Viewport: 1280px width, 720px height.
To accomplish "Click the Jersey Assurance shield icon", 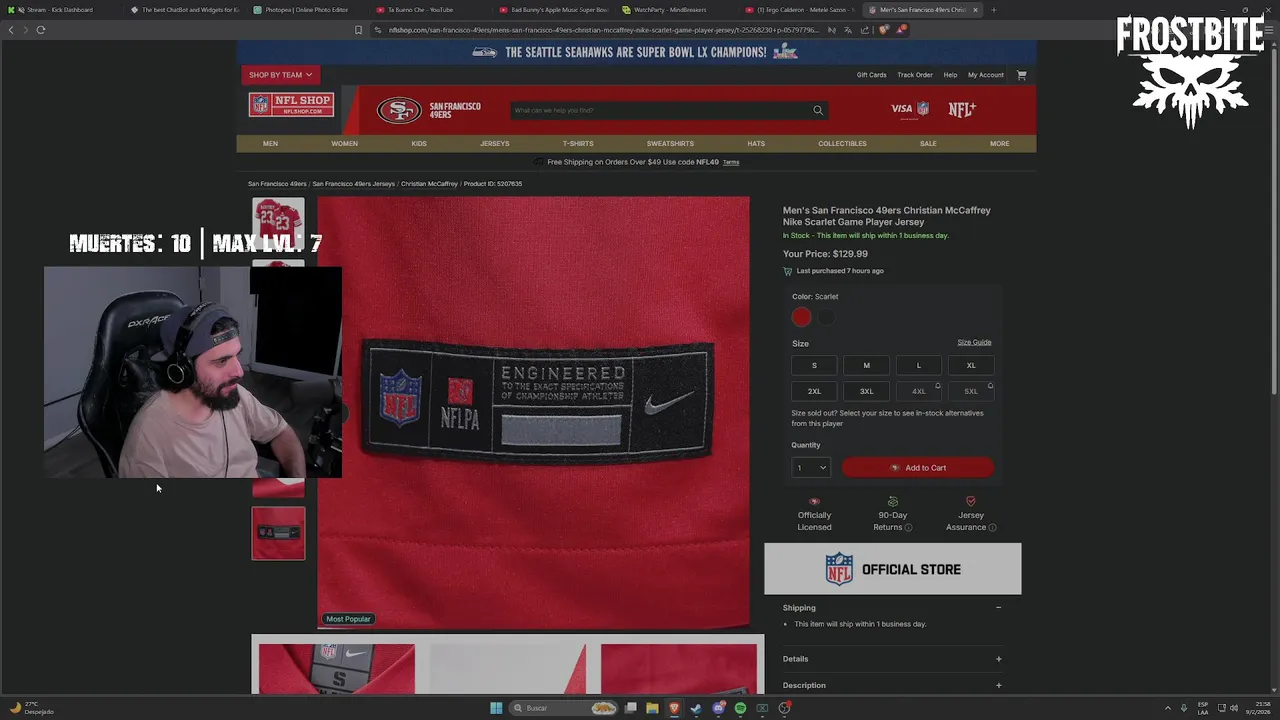I will point(971,501).
